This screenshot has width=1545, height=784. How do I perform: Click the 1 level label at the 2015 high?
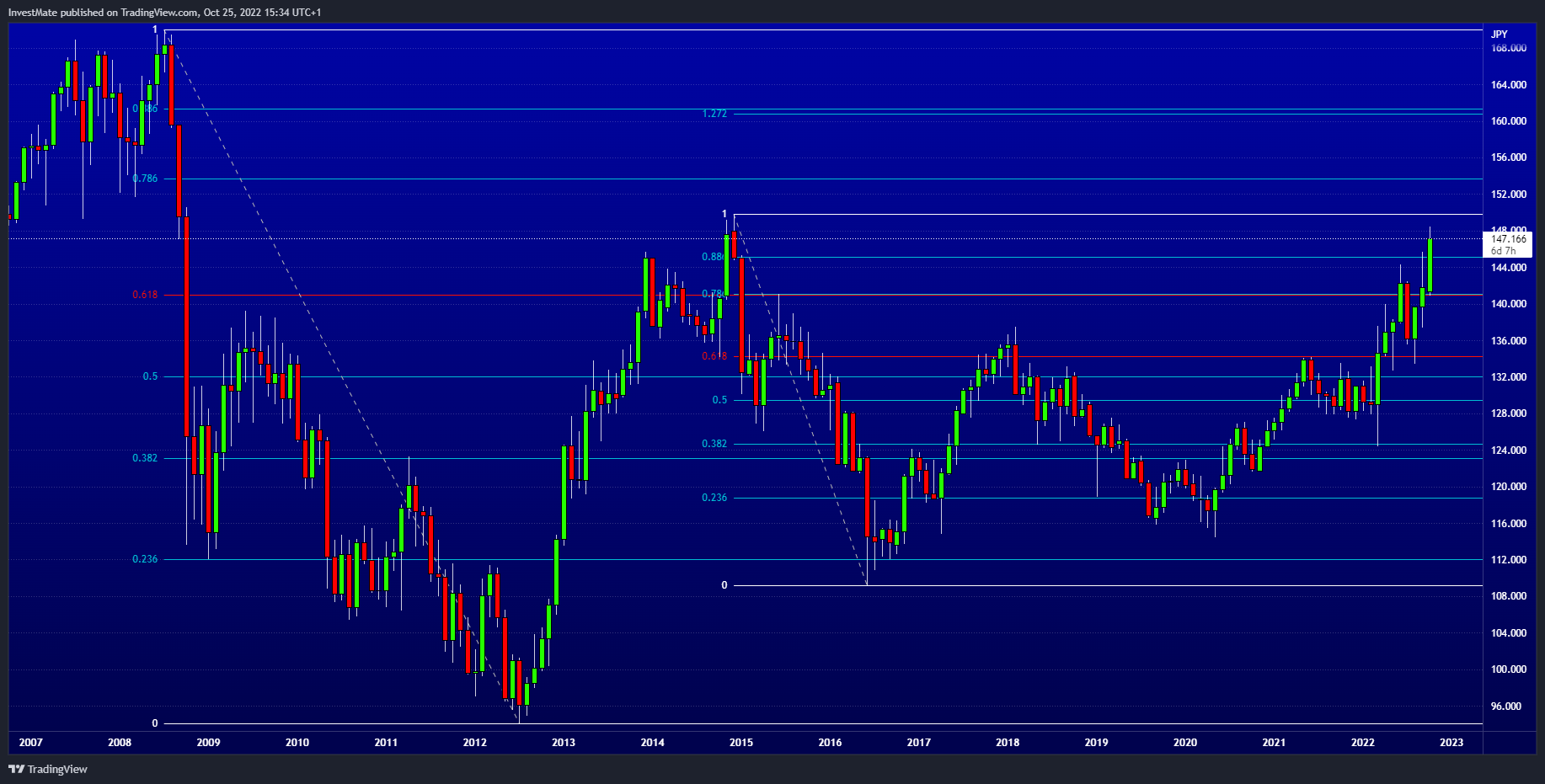[x=724, y=214]
